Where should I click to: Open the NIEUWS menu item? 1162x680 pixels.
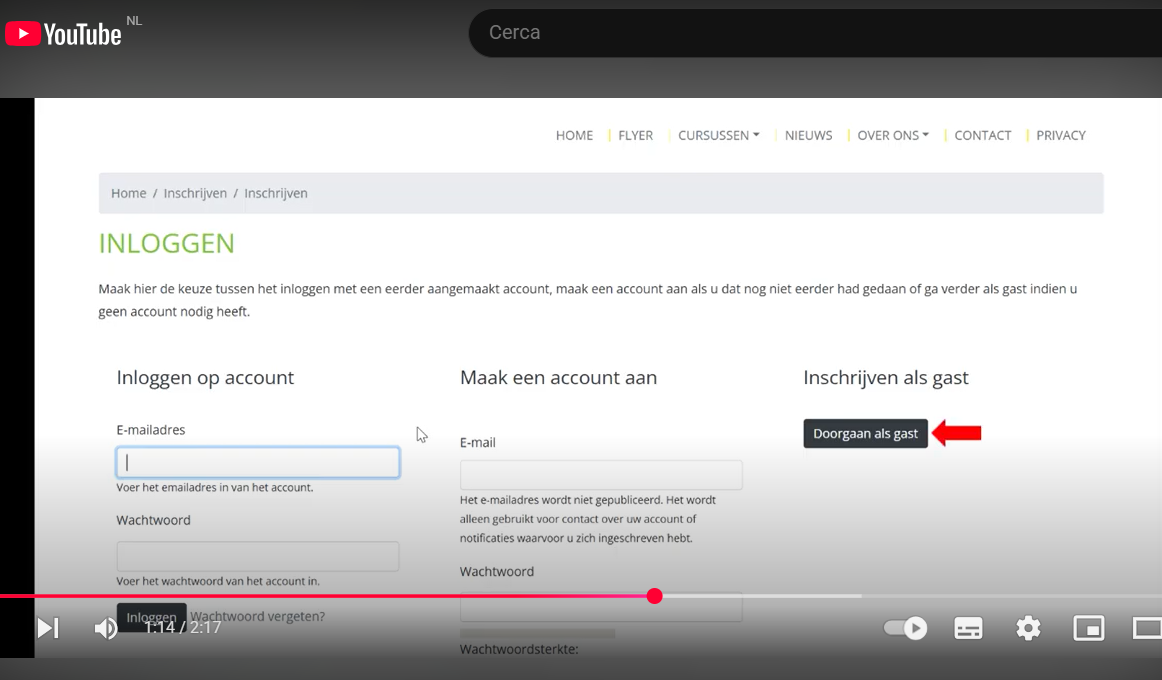coord(808,135)
